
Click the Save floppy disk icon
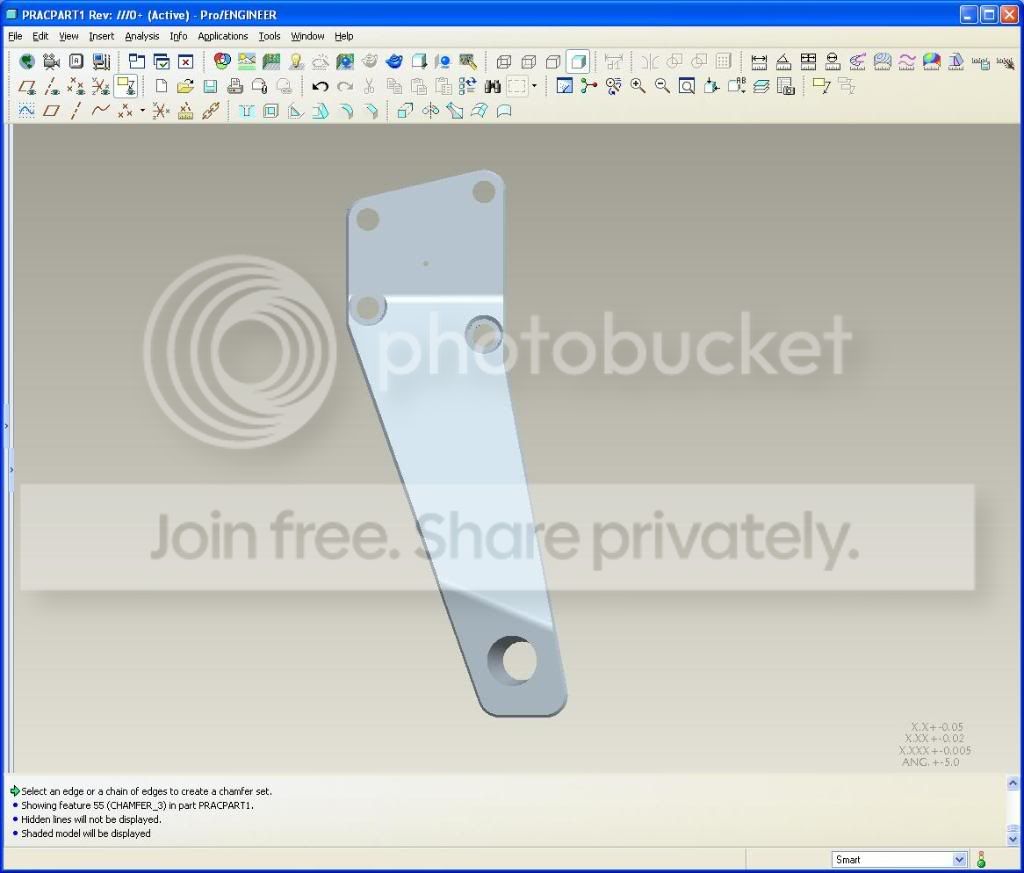(x=210, y=86)
